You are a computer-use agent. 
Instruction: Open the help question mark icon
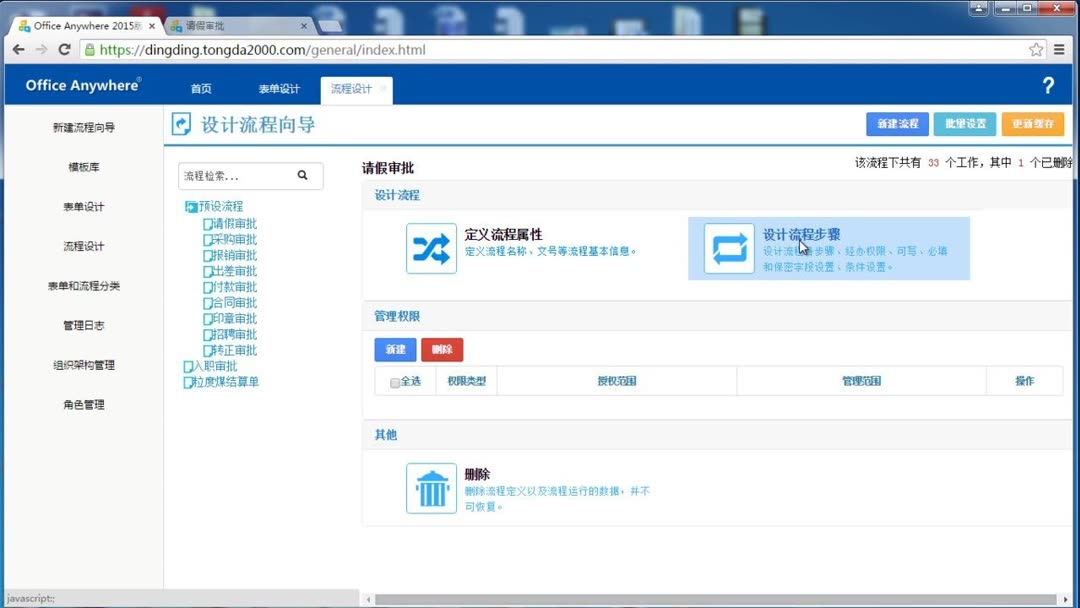click(1047, 86)
